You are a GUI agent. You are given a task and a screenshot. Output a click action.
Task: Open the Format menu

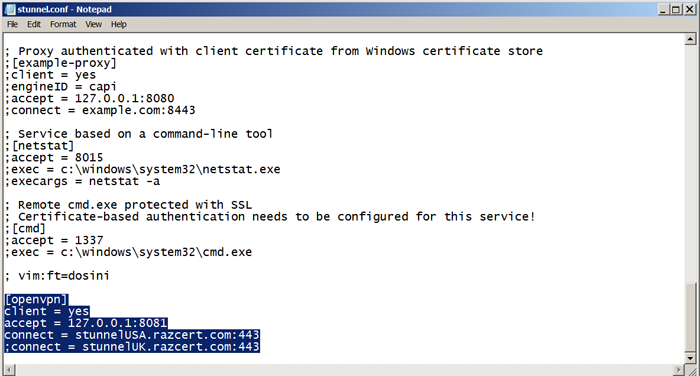point(63,24)
